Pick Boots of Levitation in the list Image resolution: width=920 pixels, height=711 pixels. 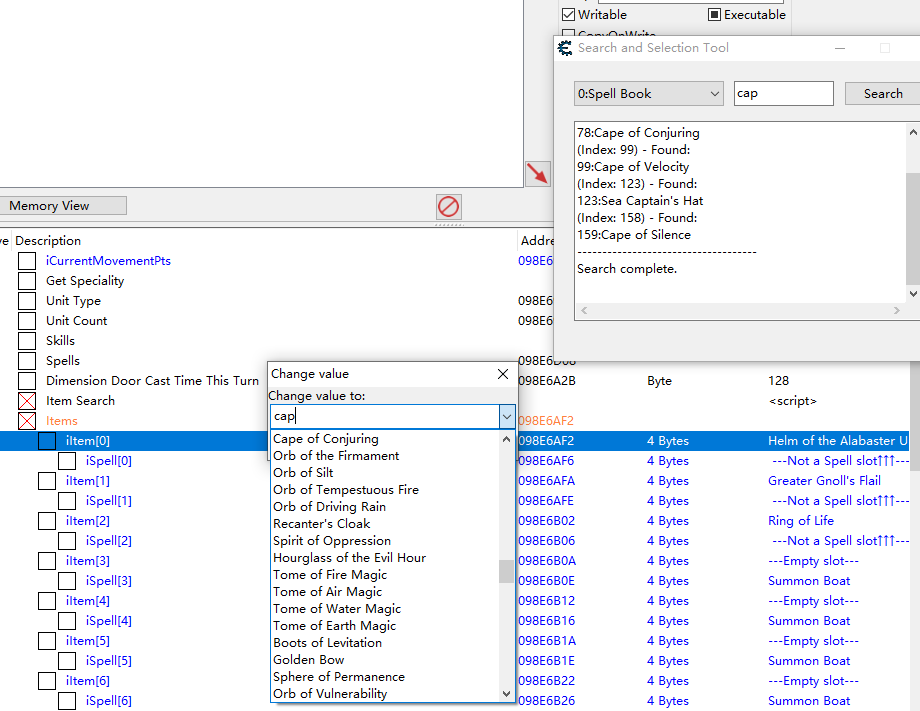tap(327, 643)
